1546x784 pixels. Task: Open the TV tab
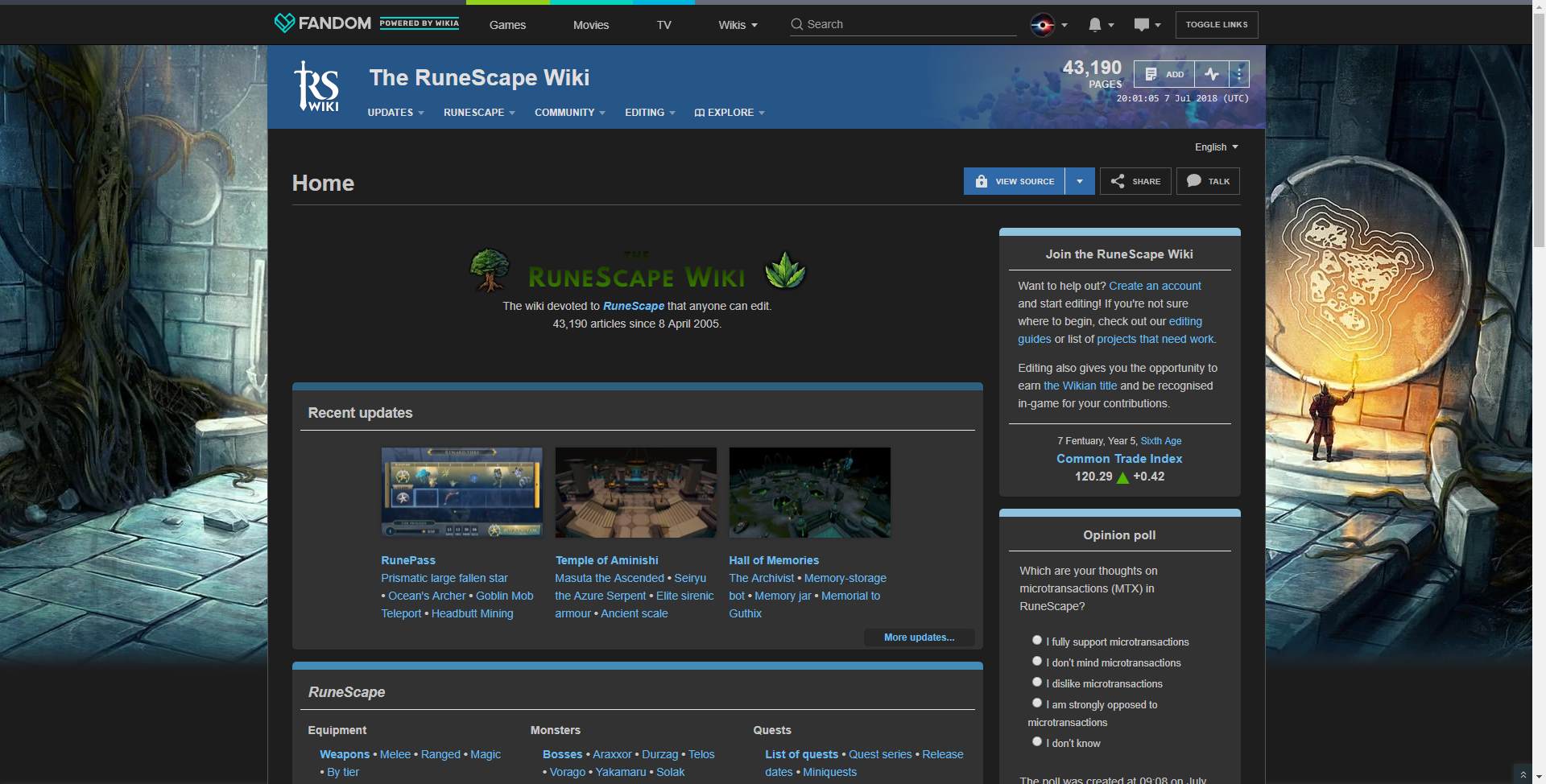click(663, 25)
